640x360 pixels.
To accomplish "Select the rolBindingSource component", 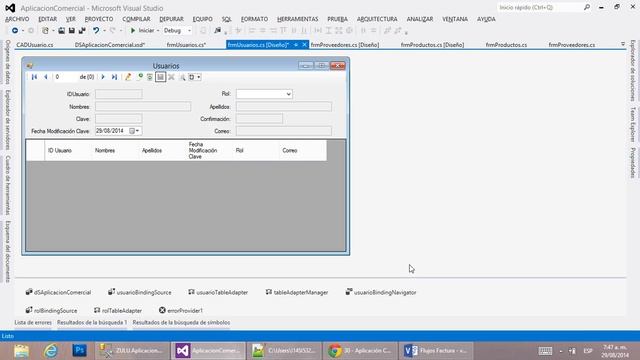I will (51, 310).
